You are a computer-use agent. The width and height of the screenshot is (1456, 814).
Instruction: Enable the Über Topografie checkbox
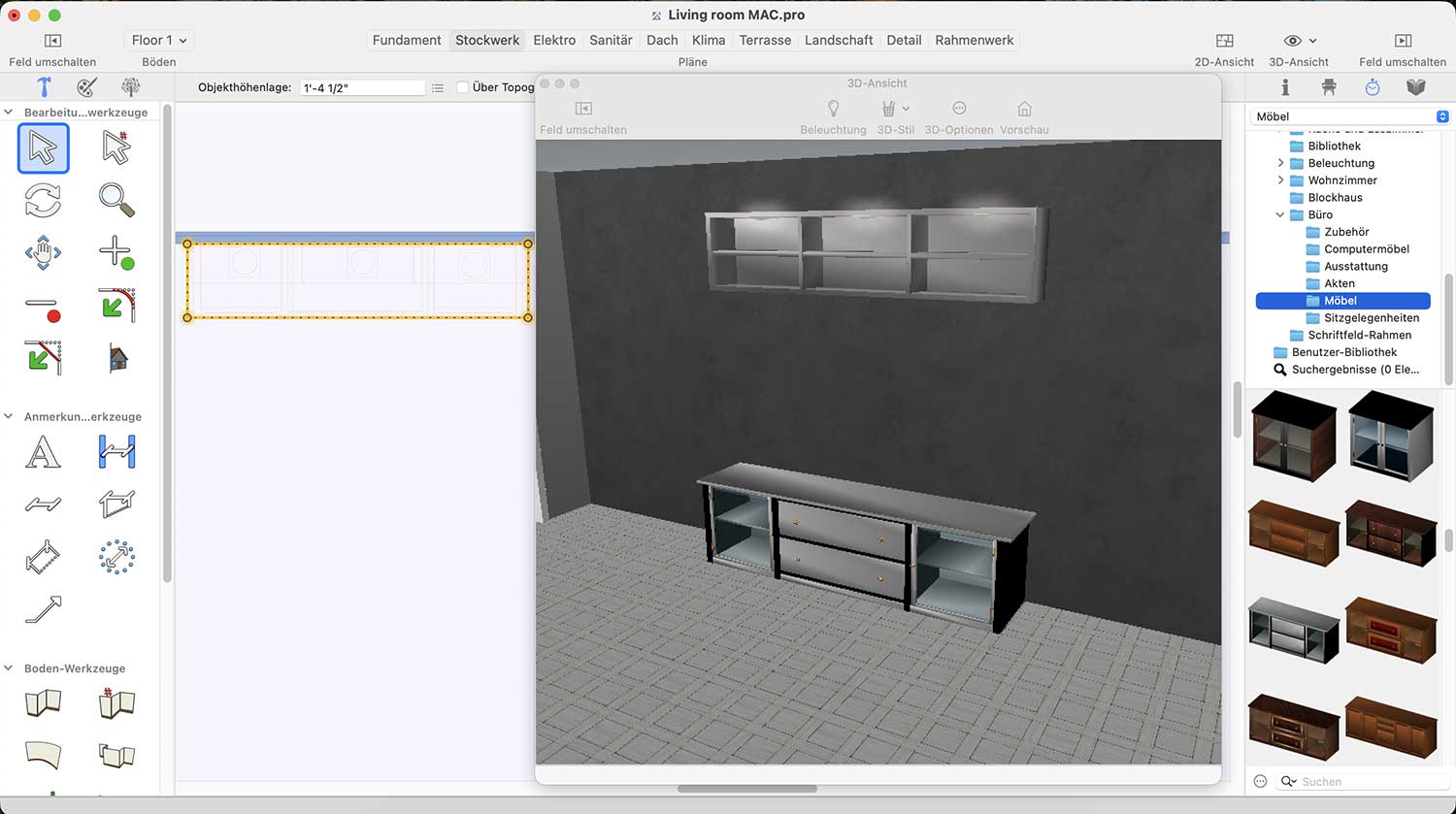click(x=463, y=87)
